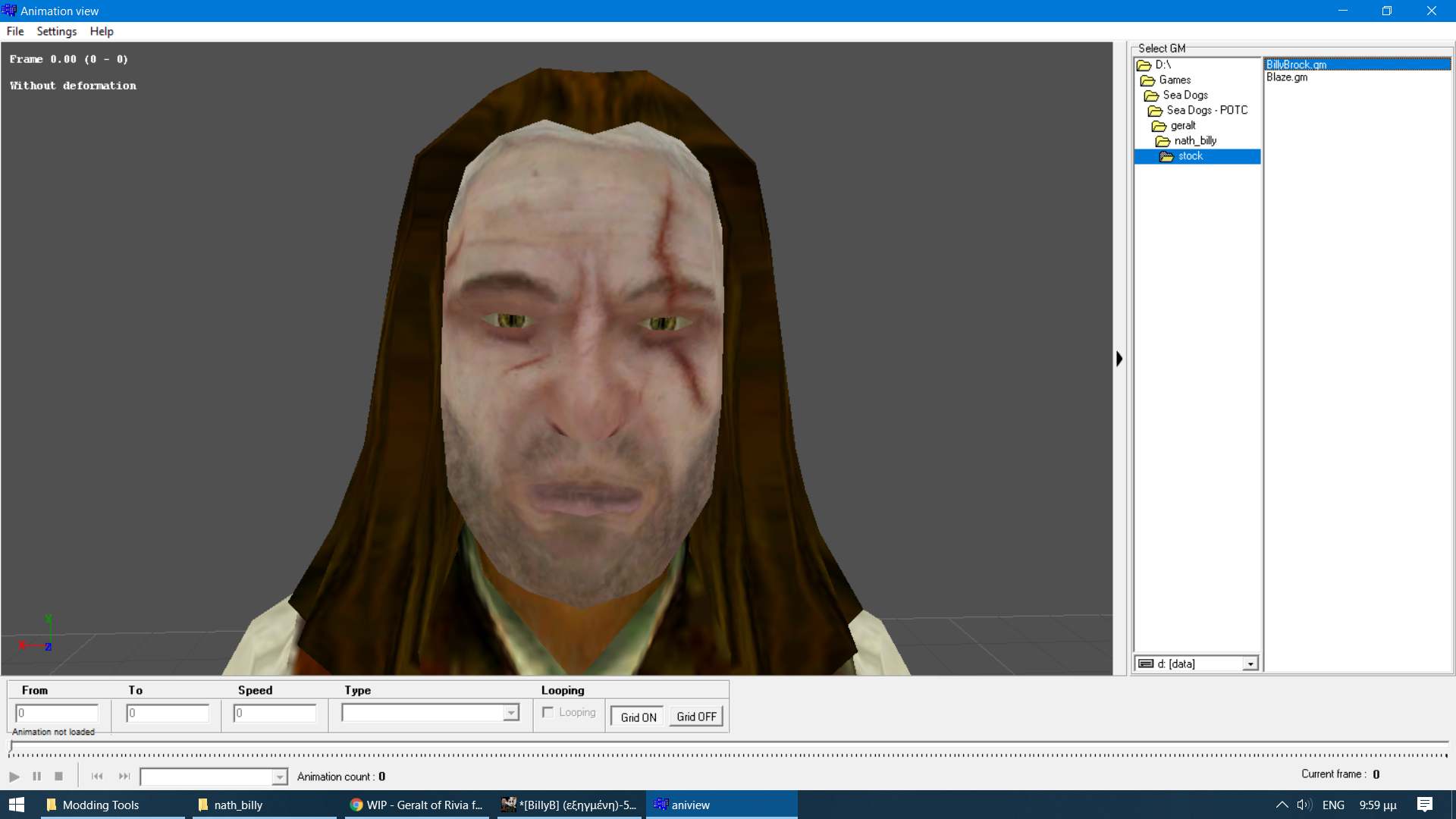1456x819 pixels.
Task: Collapse side panel with black arrow
Action: click(x=1119, y=359)
